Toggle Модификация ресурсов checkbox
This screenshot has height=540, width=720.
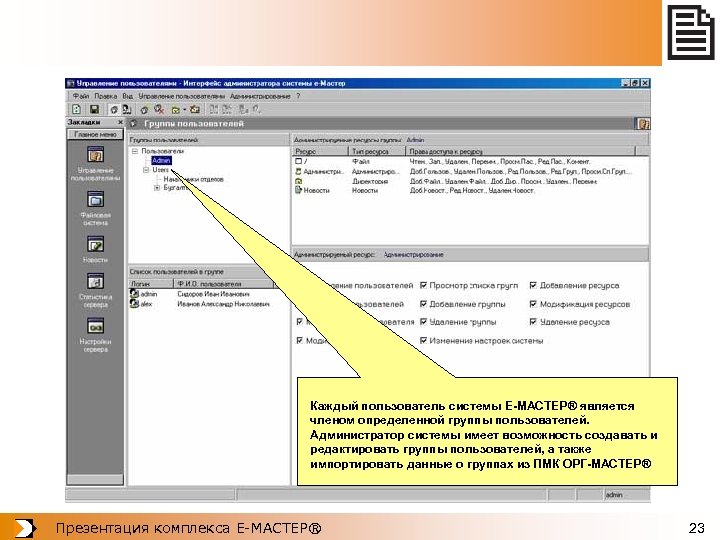point(533,304)
